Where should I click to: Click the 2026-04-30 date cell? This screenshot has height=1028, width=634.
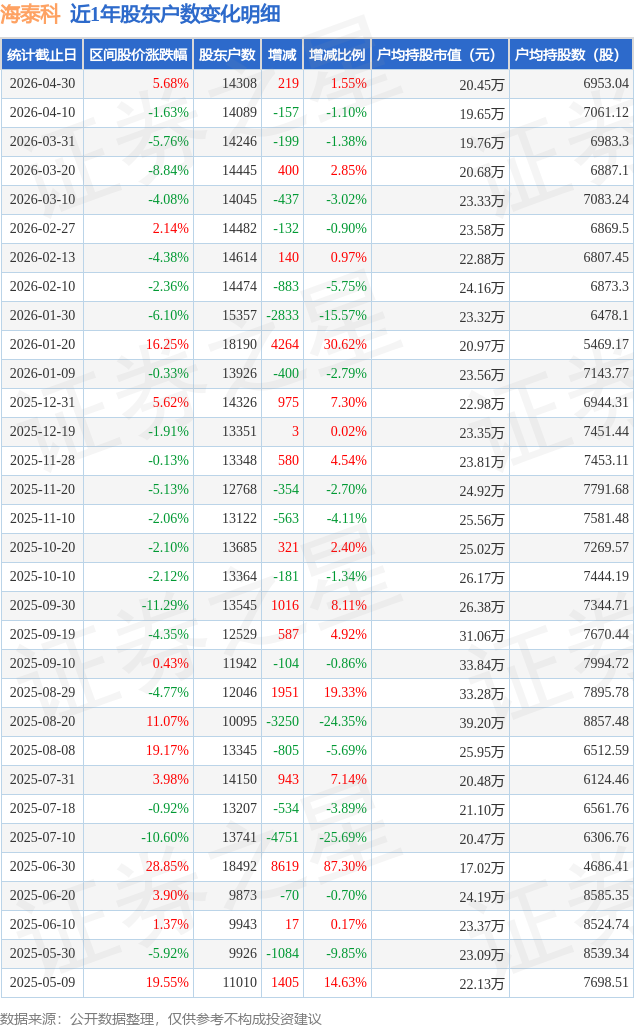click(43, 84)
